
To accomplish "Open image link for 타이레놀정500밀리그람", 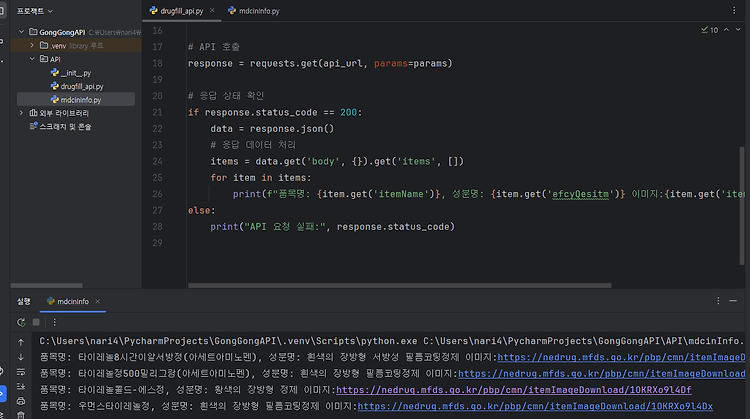I will point(602,373).
